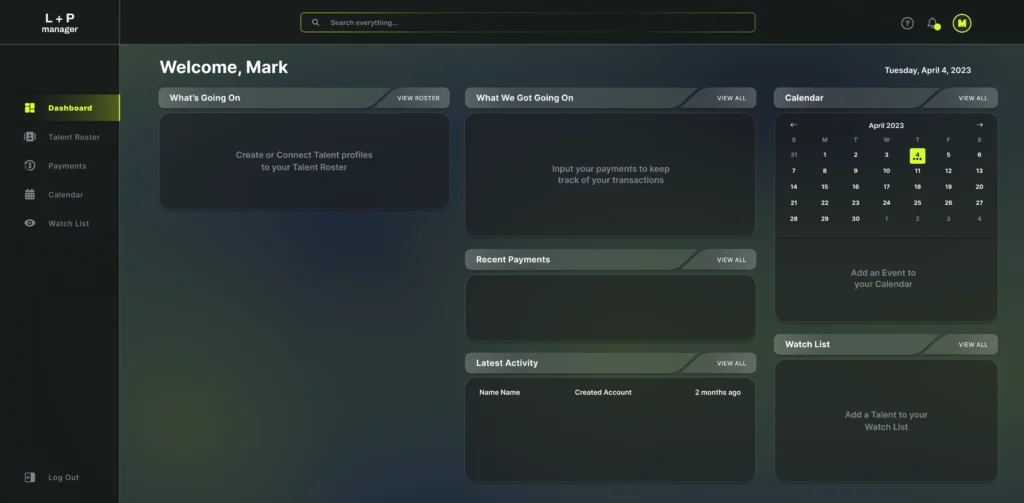Click Add an Event to your Calendar
1024x503 pixels.
point(884,278)
